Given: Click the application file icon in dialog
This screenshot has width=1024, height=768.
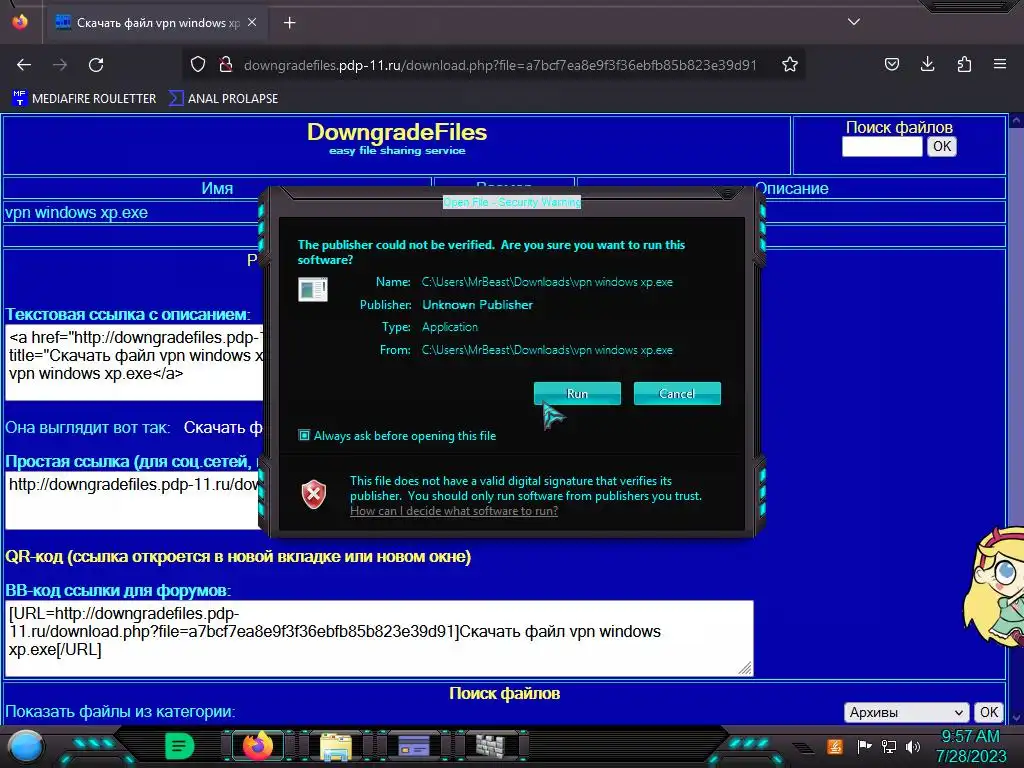Looking at the screenshot, I should tap(313, 289).
